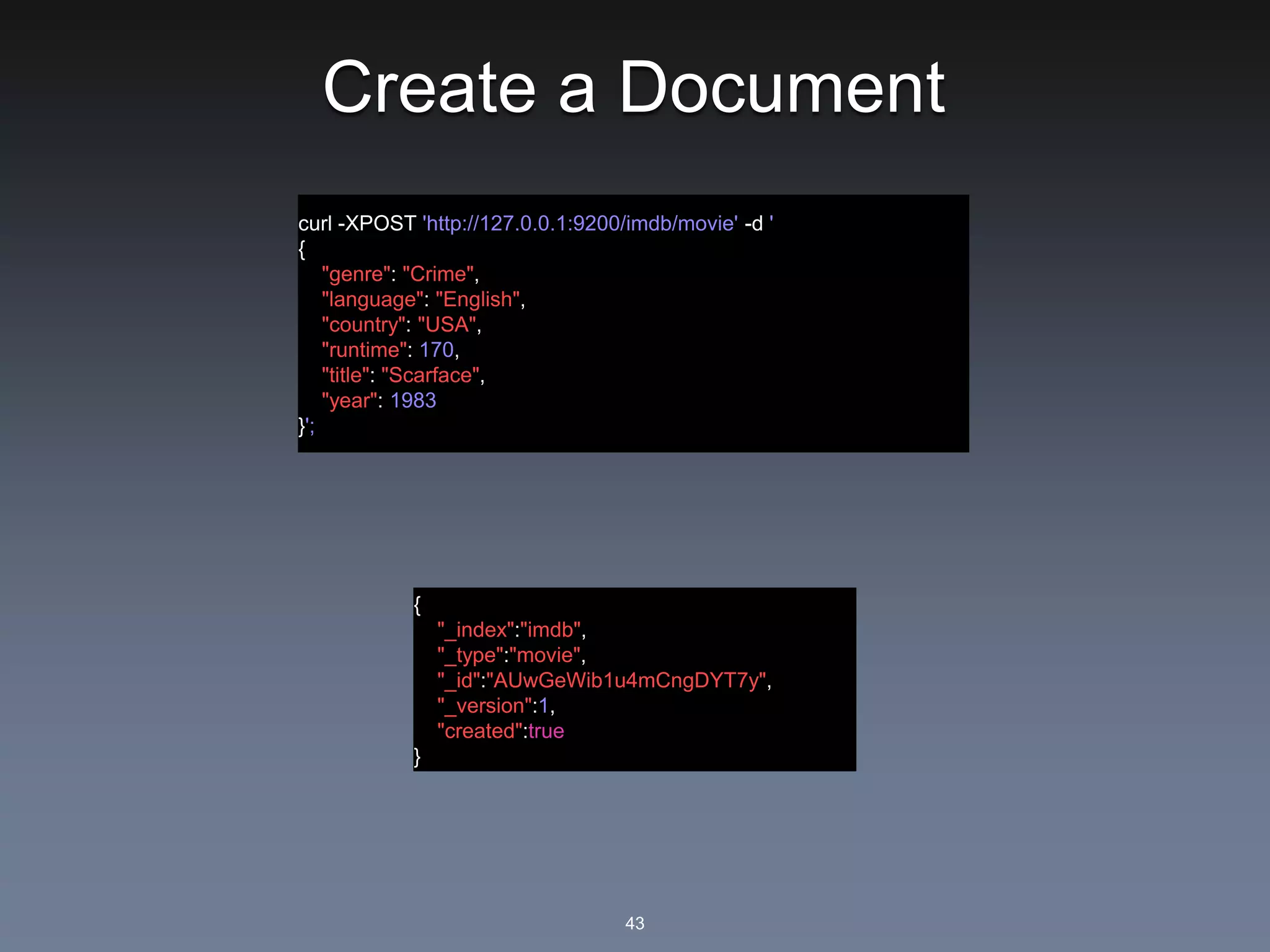Click the "language": "English" line
Screen dimensions: 1270x952
point(424,299)
